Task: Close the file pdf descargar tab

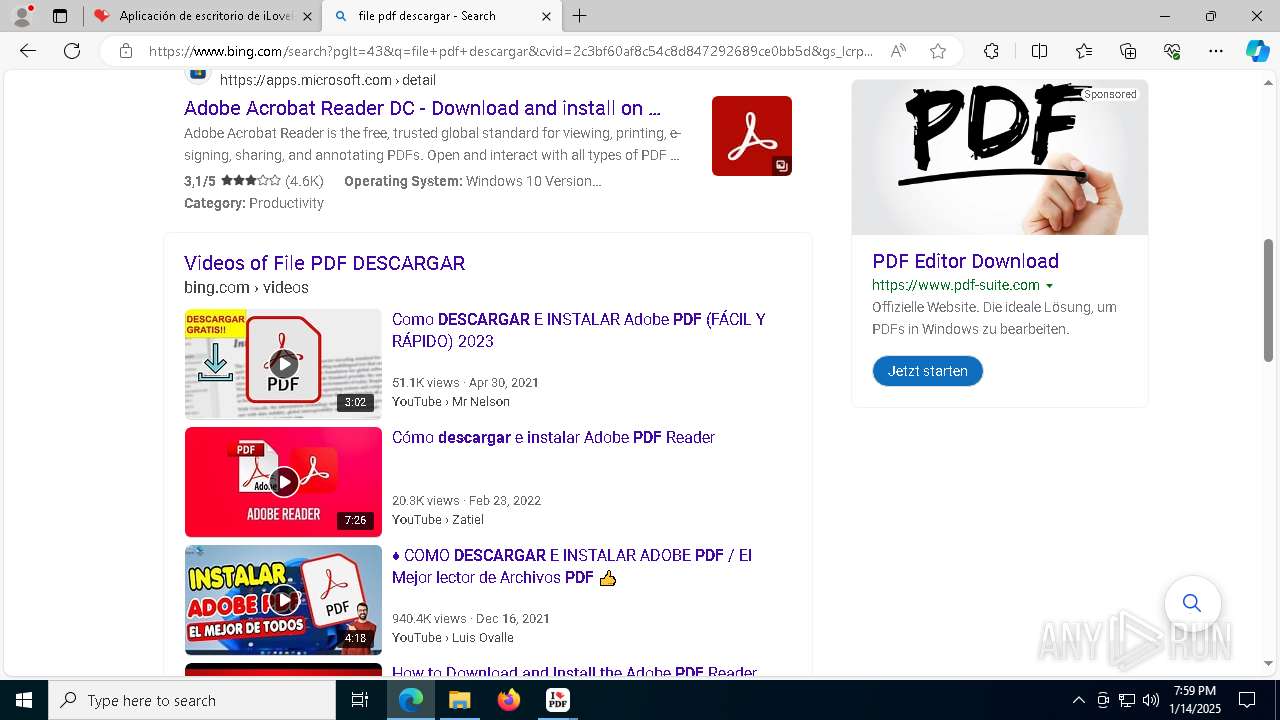Action: 546,16
